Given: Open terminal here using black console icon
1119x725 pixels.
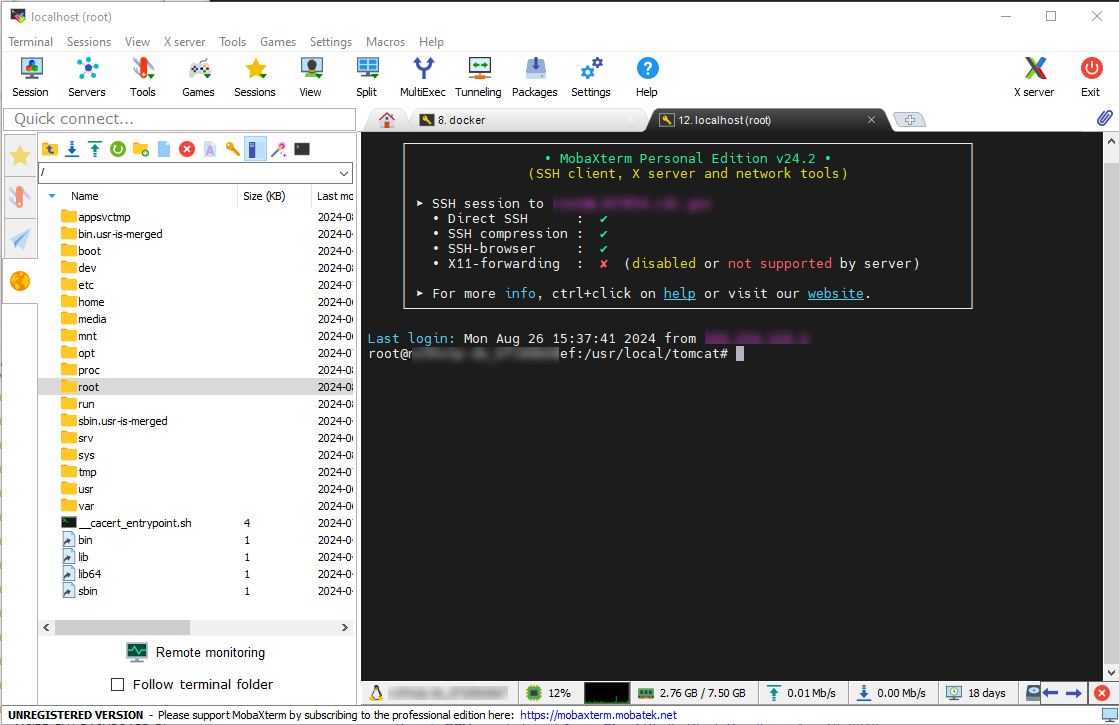Looking at the screenshot, I should pos(302,149).
